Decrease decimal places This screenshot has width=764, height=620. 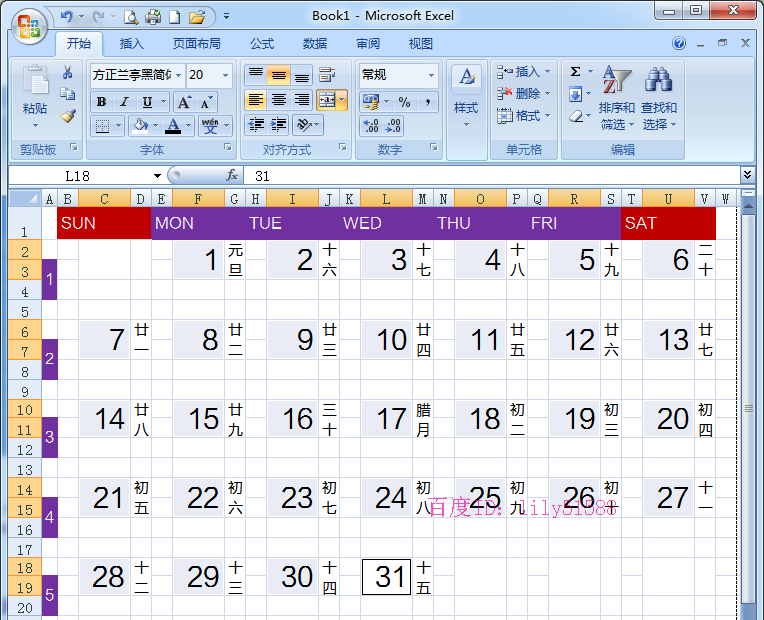pos(393,126)
